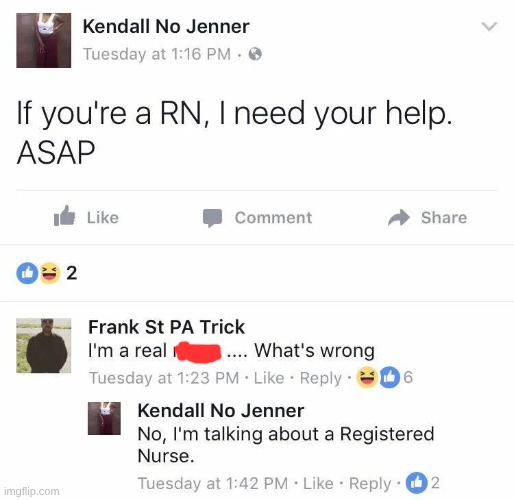The width and height of the screenshot is (514, 500).
Task: Click the Comment speech bubble icon
Action: [x=213, y=218]
